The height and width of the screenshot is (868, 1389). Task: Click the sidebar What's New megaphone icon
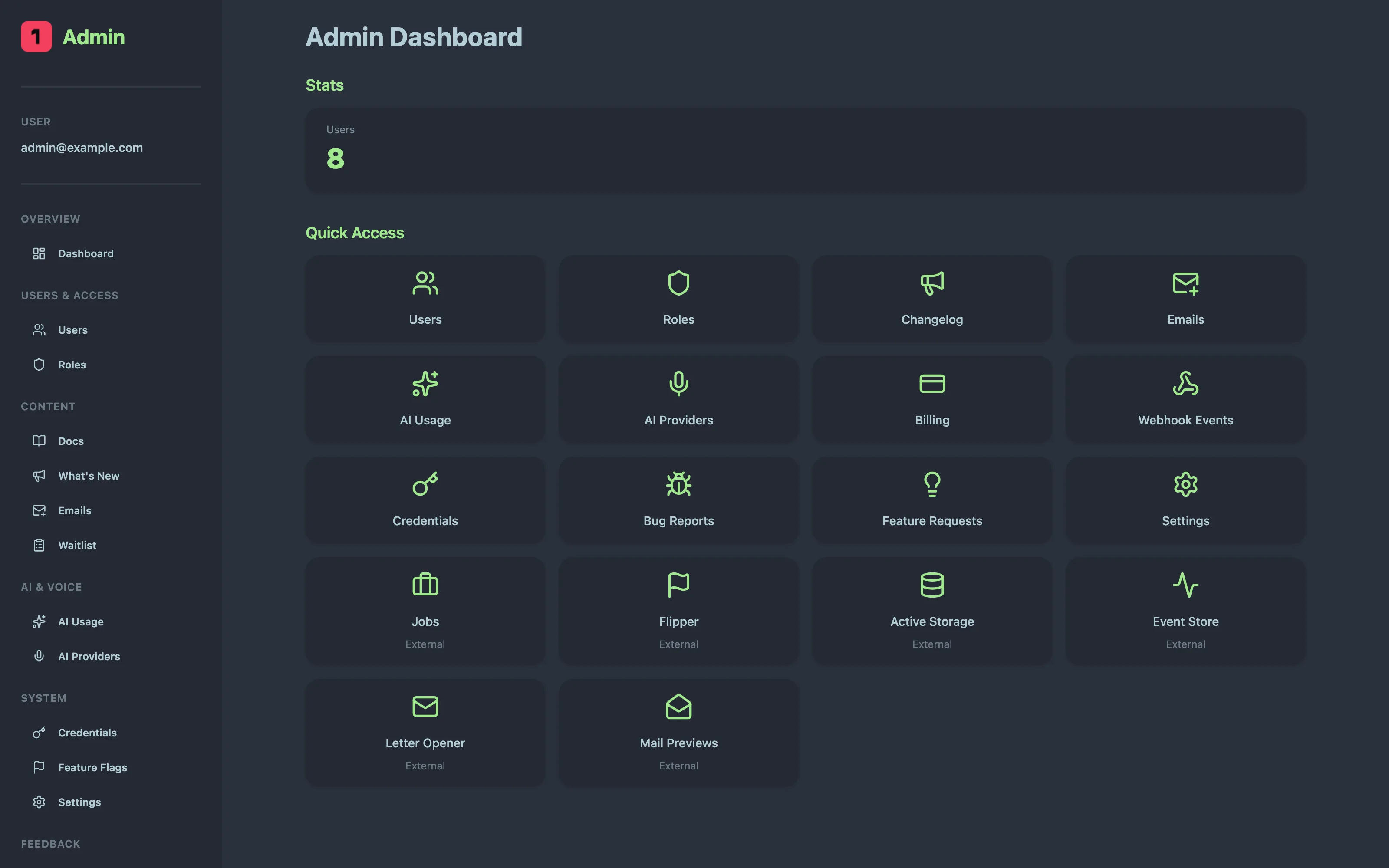click(39, 476)
